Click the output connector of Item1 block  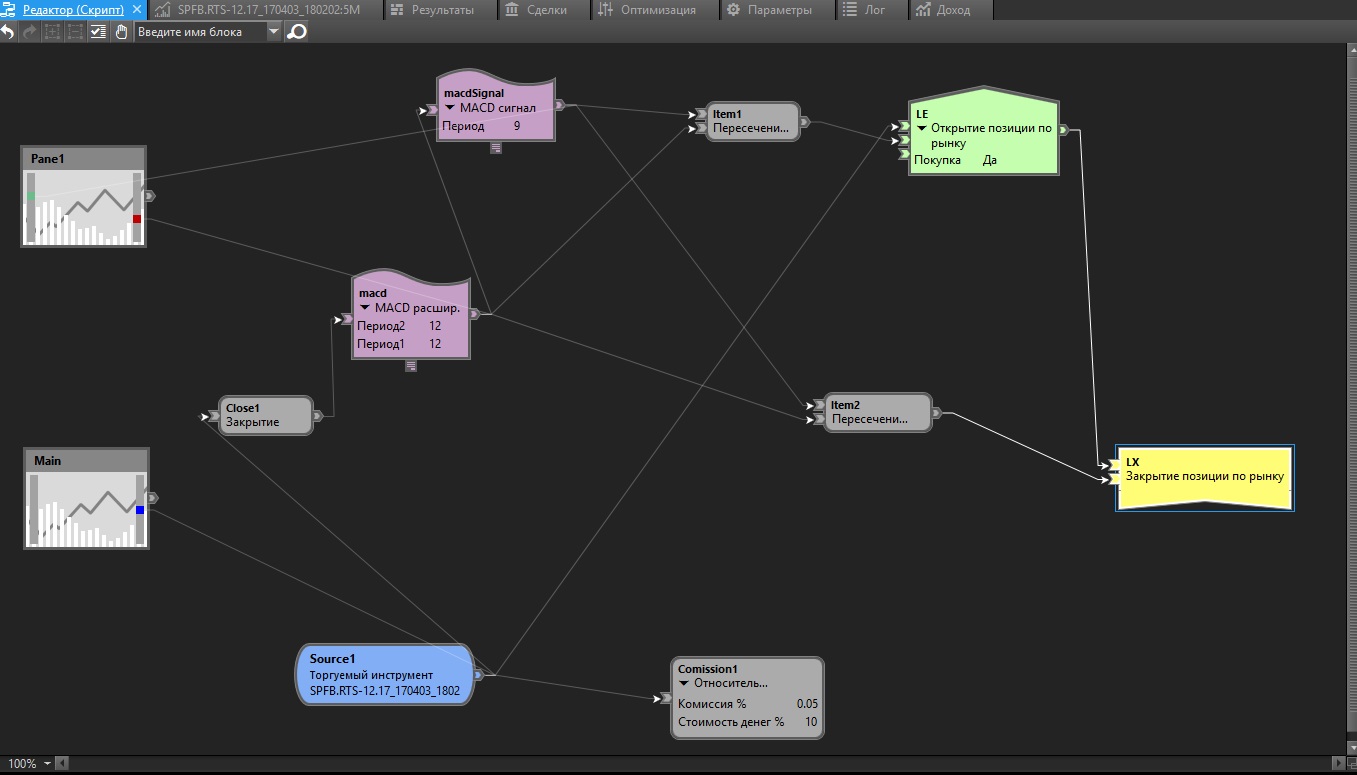click(805, 122)
